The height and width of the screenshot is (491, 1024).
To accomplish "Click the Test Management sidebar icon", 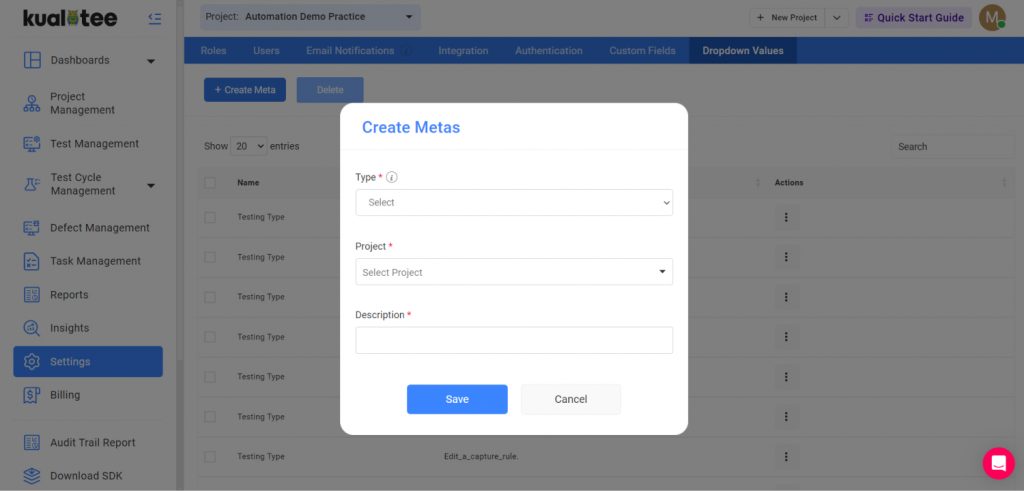I will click(x=32, y=144).
